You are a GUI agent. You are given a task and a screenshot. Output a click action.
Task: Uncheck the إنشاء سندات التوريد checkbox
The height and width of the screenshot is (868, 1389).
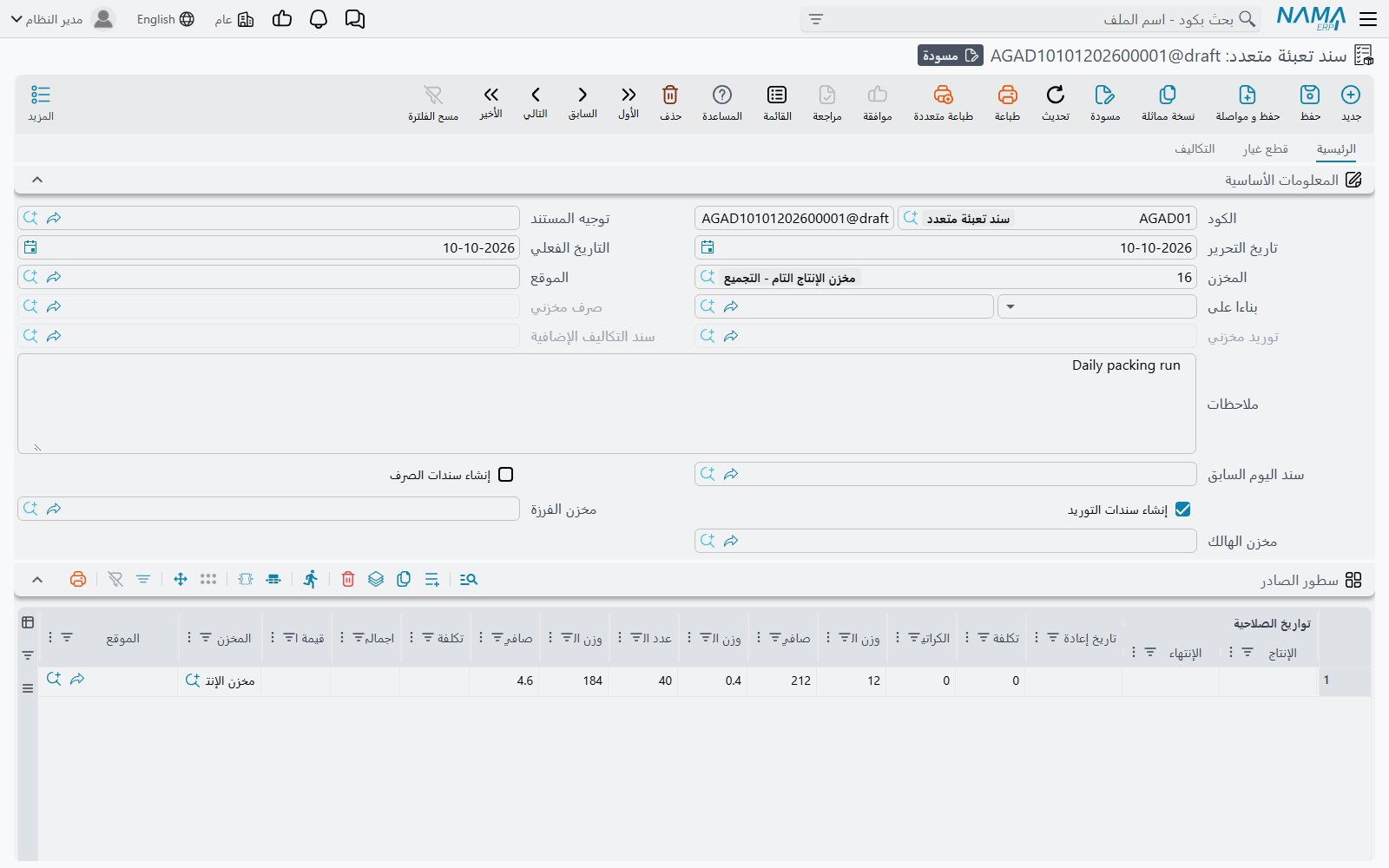pyautogui.click(x=1182, y=510)
